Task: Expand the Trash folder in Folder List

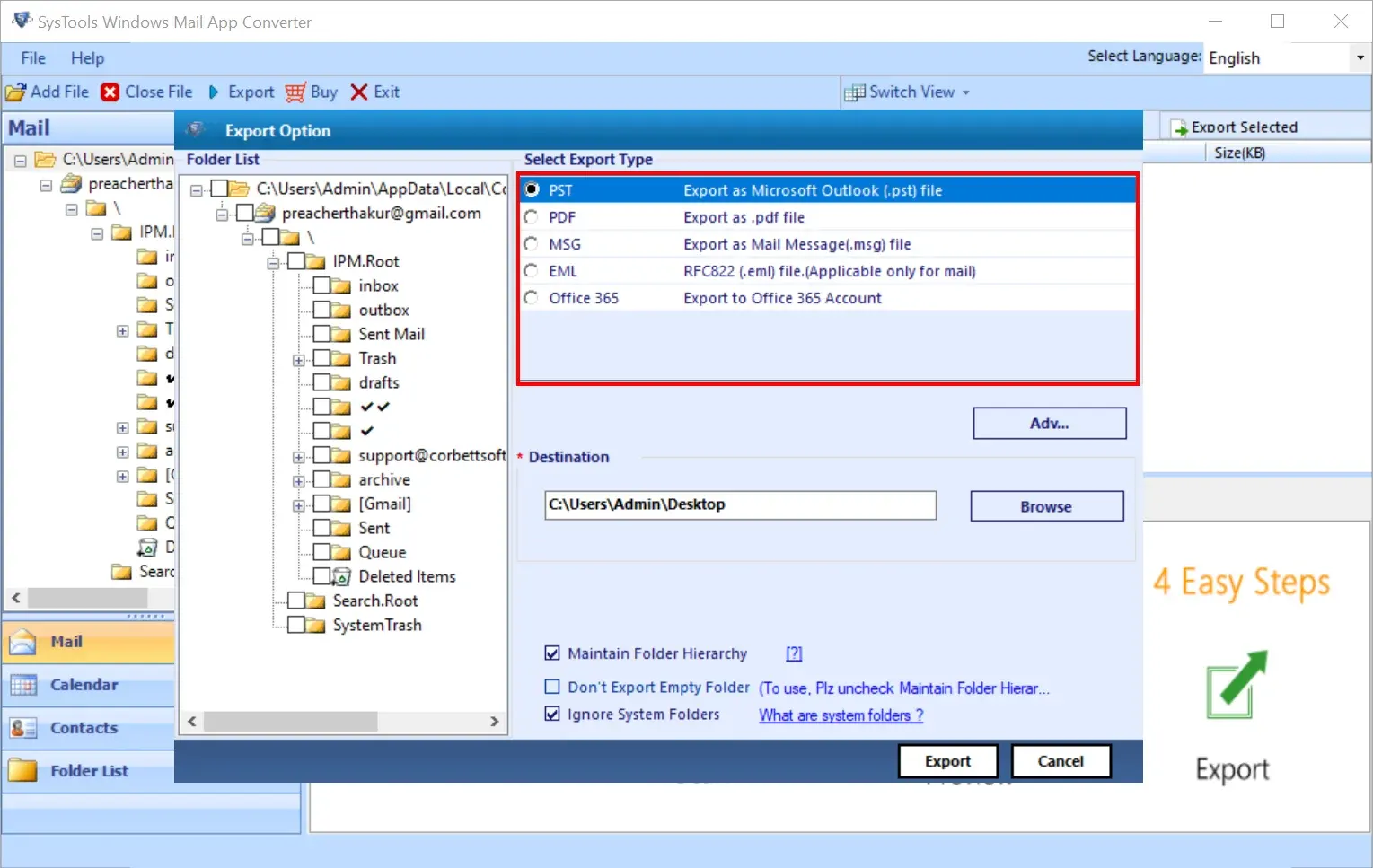Action: coord(298,358)
